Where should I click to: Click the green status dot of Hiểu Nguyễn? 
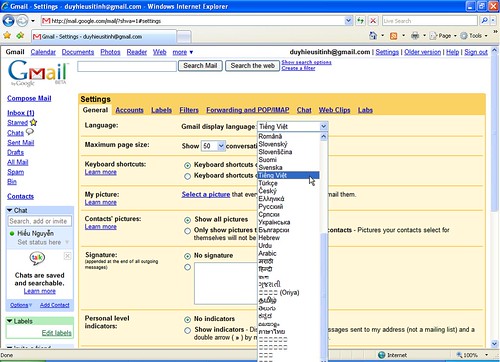click(x=12, y=233)
